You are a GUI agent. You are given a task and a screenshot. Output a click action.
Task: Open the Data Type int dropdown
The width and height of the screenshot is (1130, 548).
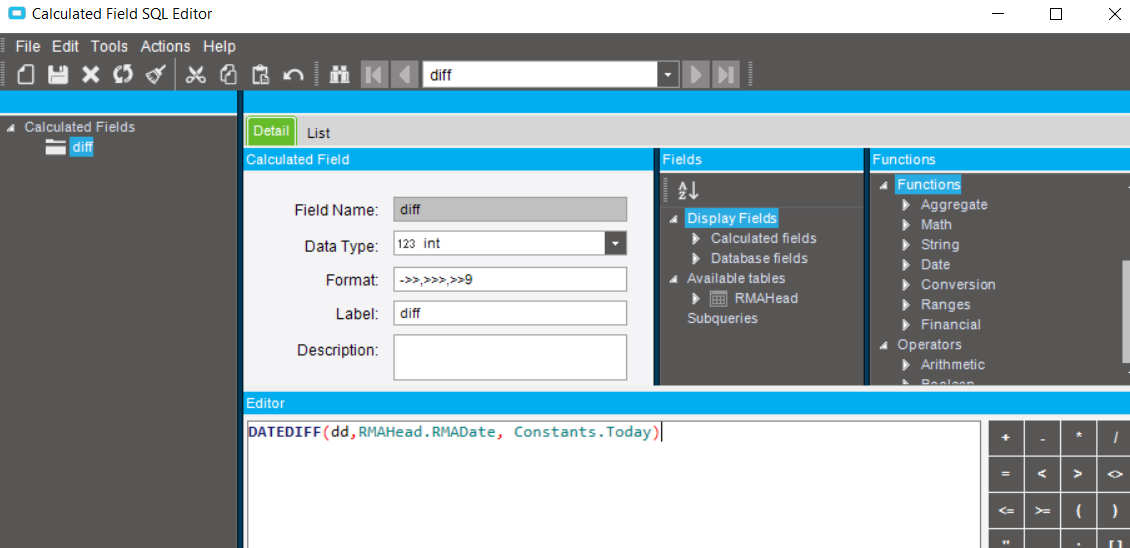615,244
